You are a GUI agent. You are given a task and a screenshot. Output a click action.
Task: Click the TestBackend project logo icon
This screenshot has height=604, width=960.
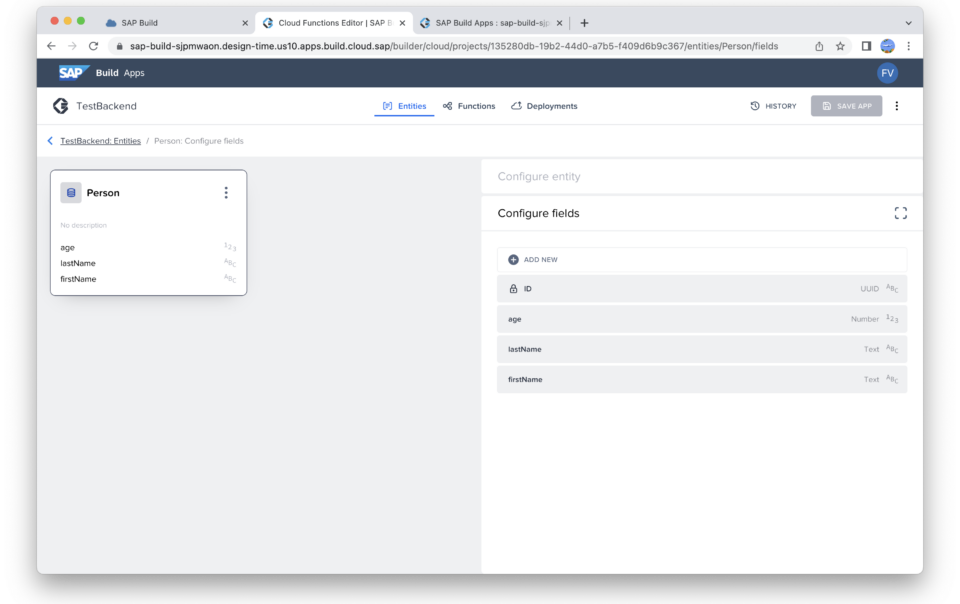61,106
